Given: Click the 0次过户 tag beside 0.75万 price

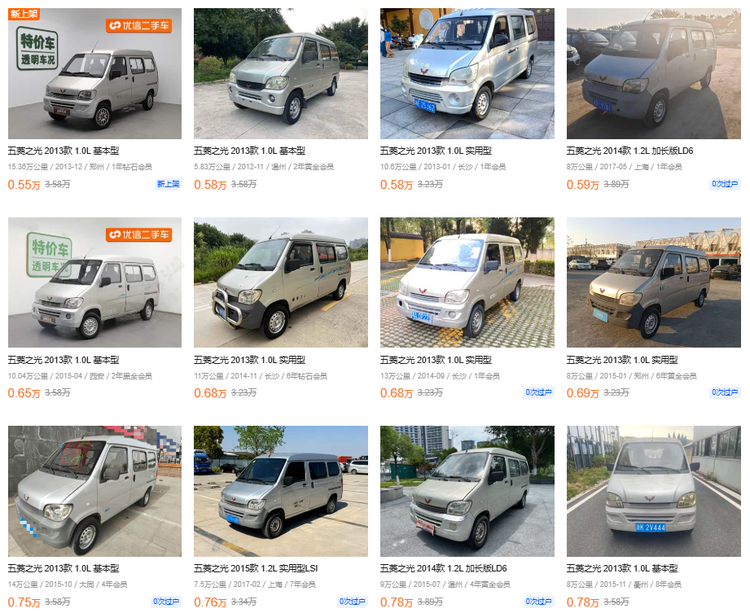Looking at the screenshot, I should pos(166,602).
